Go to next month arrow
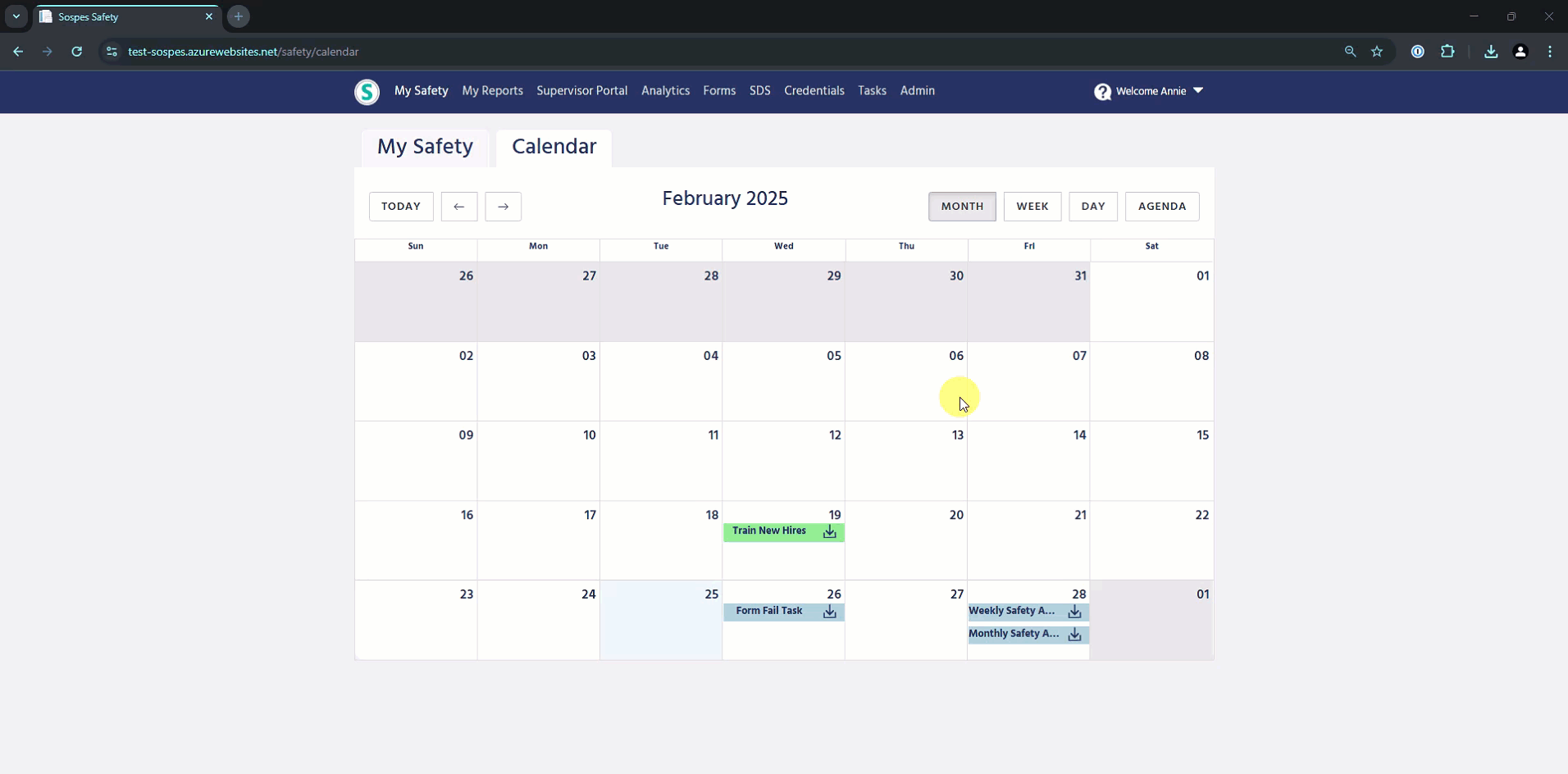The width and height of the screenshot is (1568, 774). [x=504, y=207]
